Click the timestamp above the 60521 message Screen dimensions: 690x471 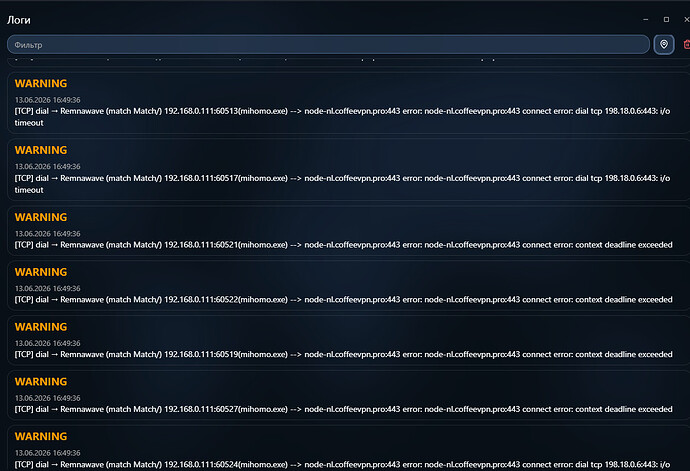click(x=48, y=234)
